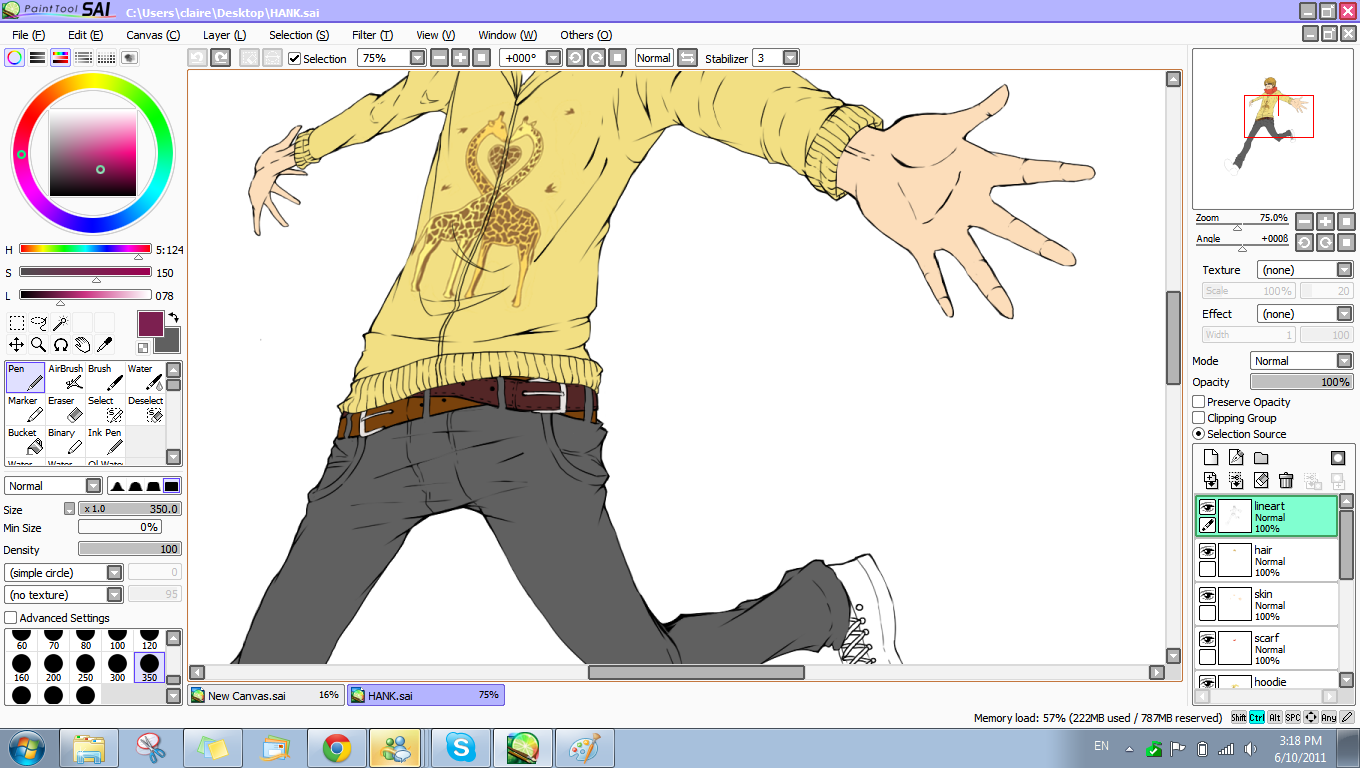Screen dimensions: 1360x768
Task: Delete layer with the trash icon
Action: pos(1286,481)
